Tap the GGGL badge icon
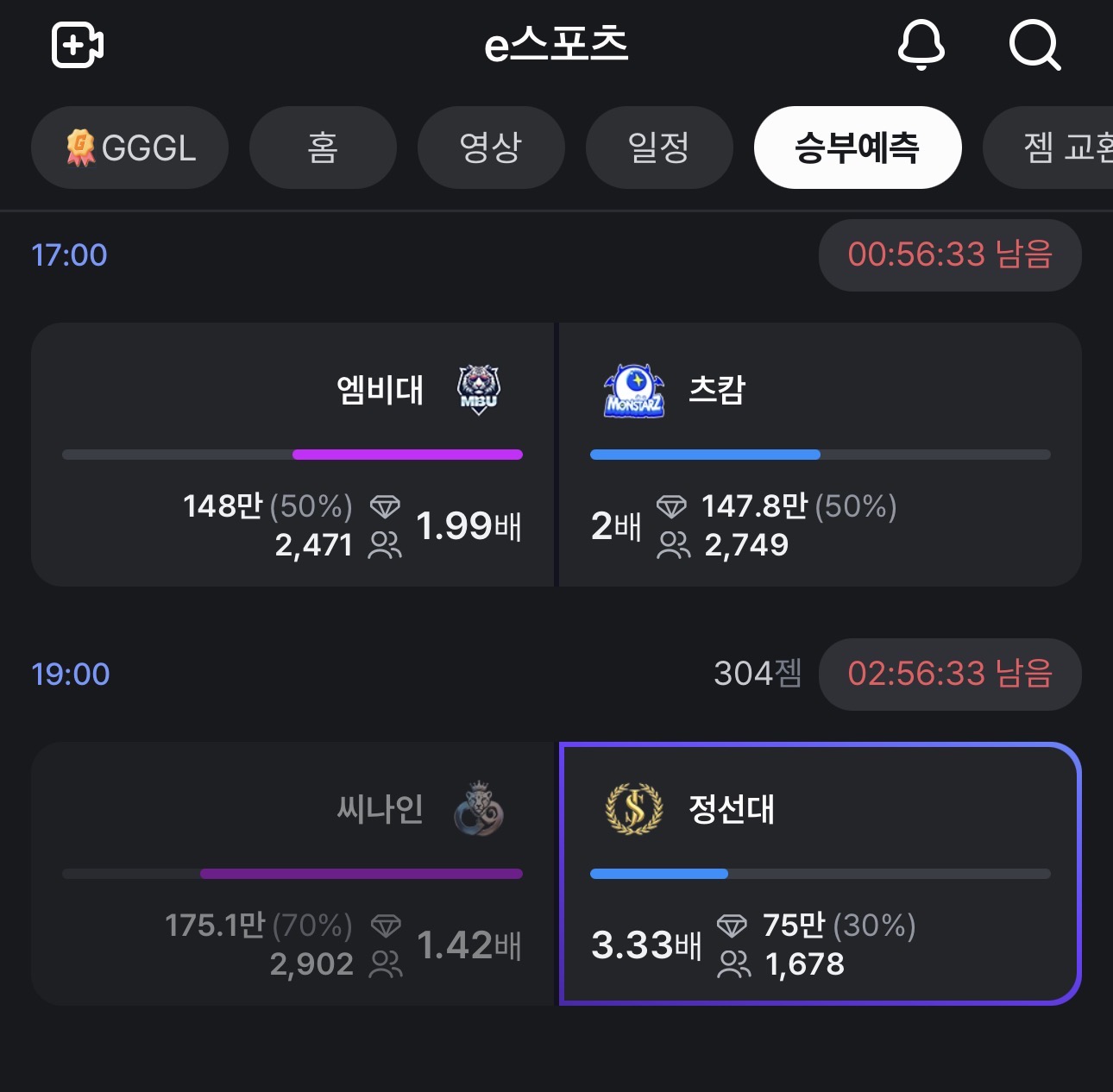The width and height of the screenshot is (1113, 1092). [x=81, y=147]
